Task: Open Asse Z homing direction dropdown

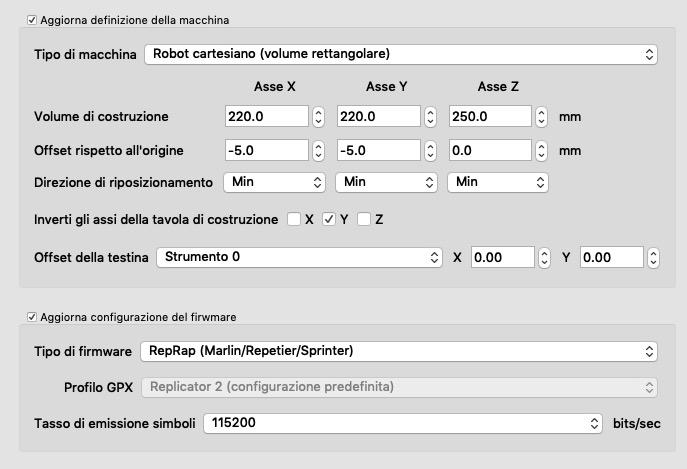Action: [498, 182]
